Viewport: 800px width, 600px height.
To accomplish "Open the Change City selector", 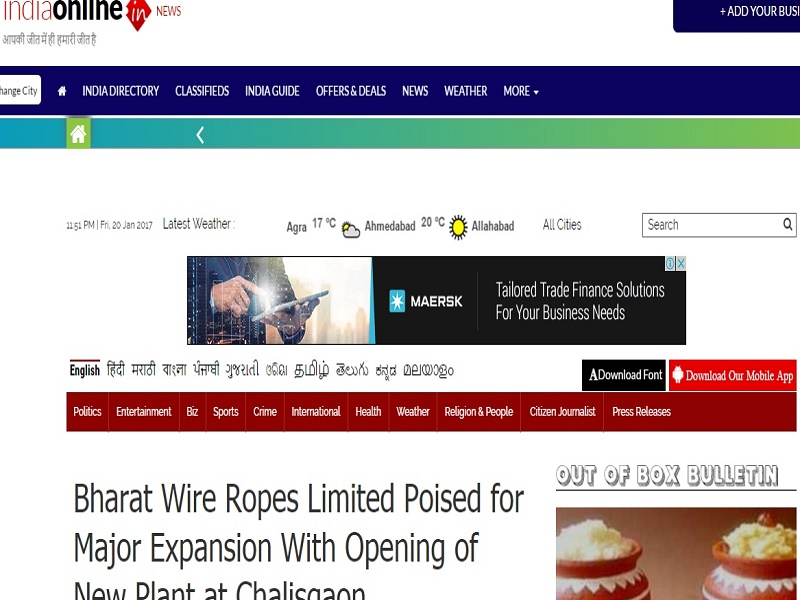I will click(x=19, y=91).
